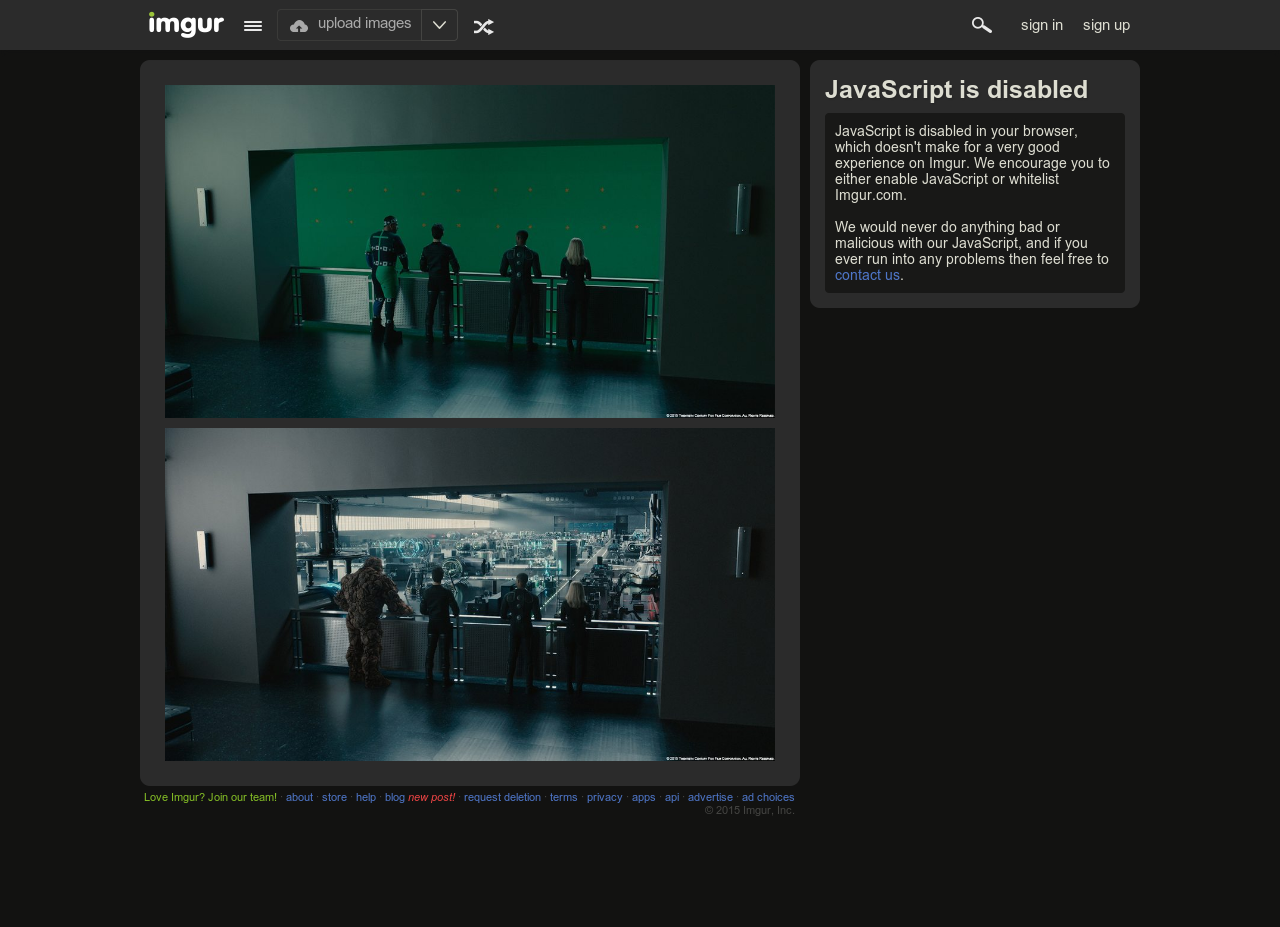Click the contact us link
The height and width of the screenshot is (927, 1280).
[x=867, y=275]
